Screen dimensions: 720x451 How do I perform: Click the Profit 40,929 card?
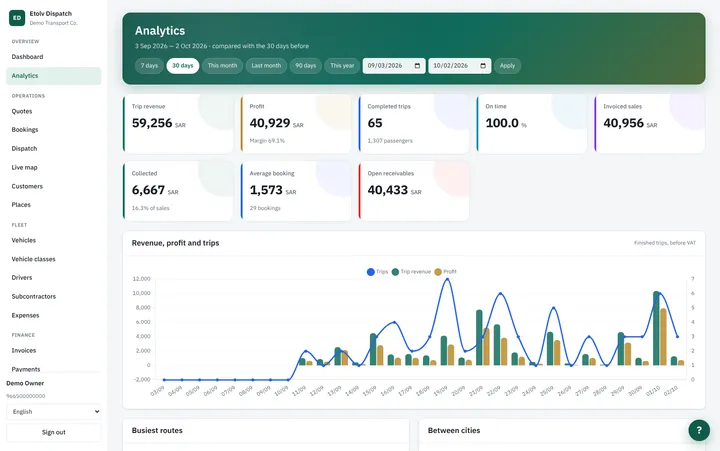296,124
